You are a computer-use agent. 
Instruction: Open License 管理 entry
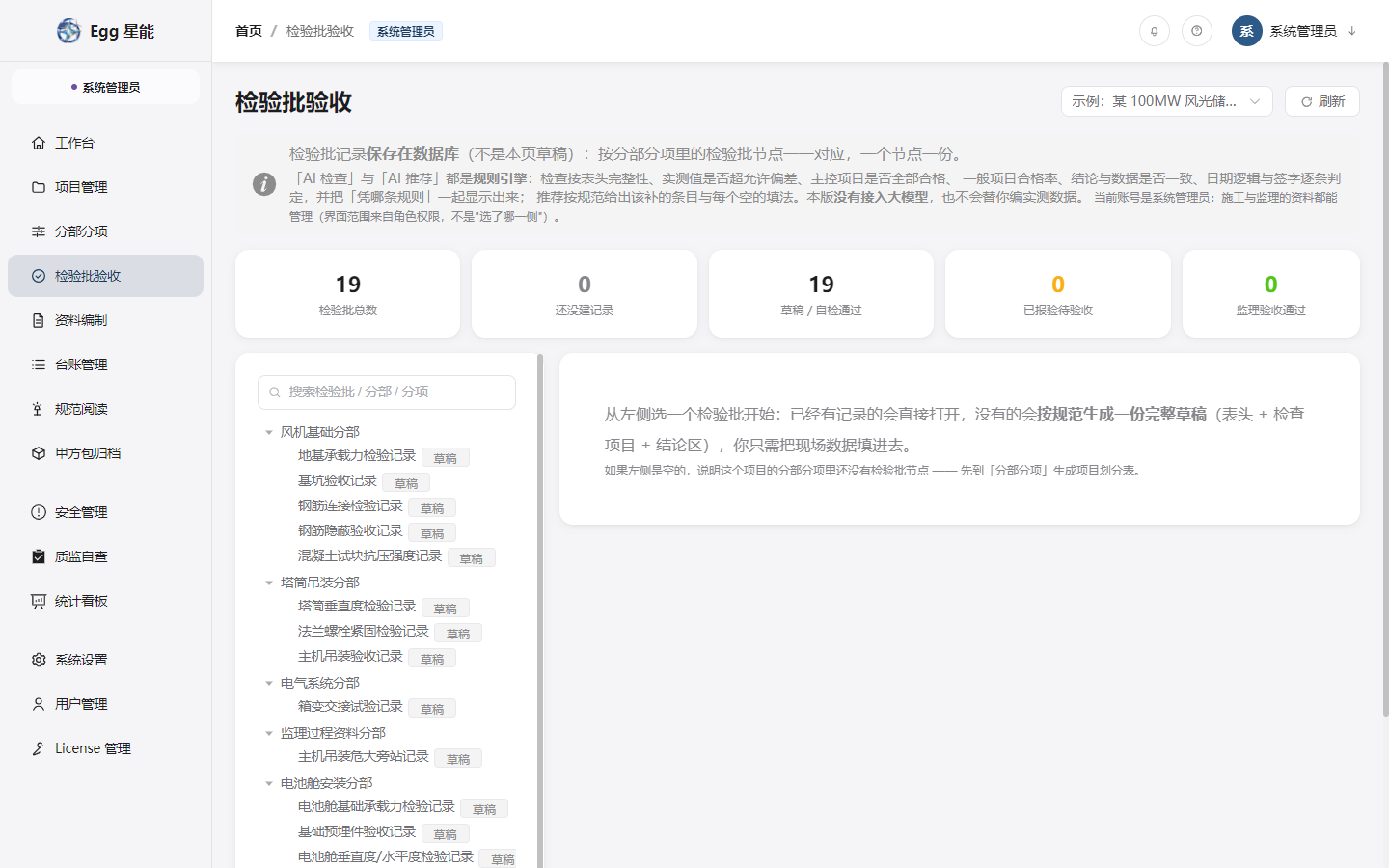pos(105,748)
